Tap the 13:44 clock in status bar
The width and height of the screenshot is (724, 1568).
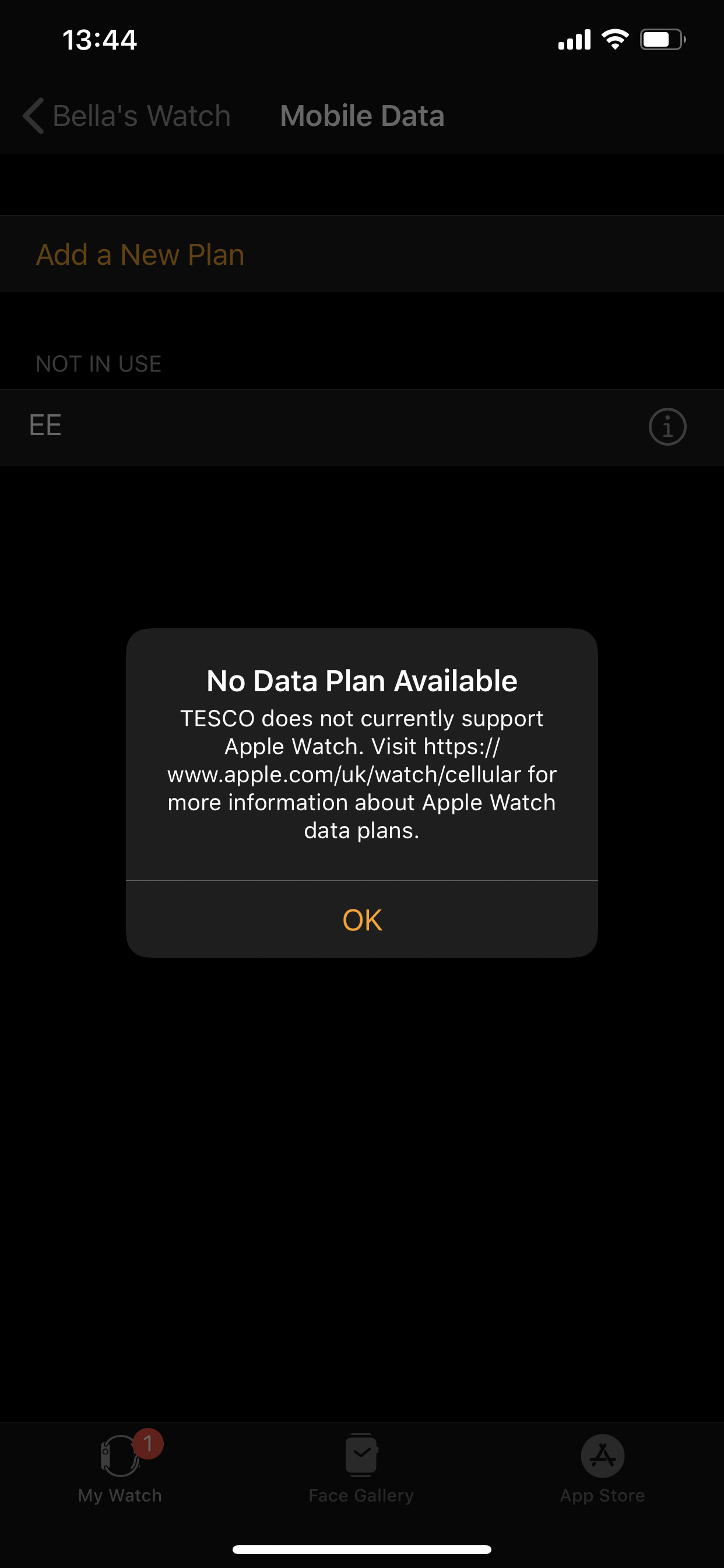(x=100, y=40)
